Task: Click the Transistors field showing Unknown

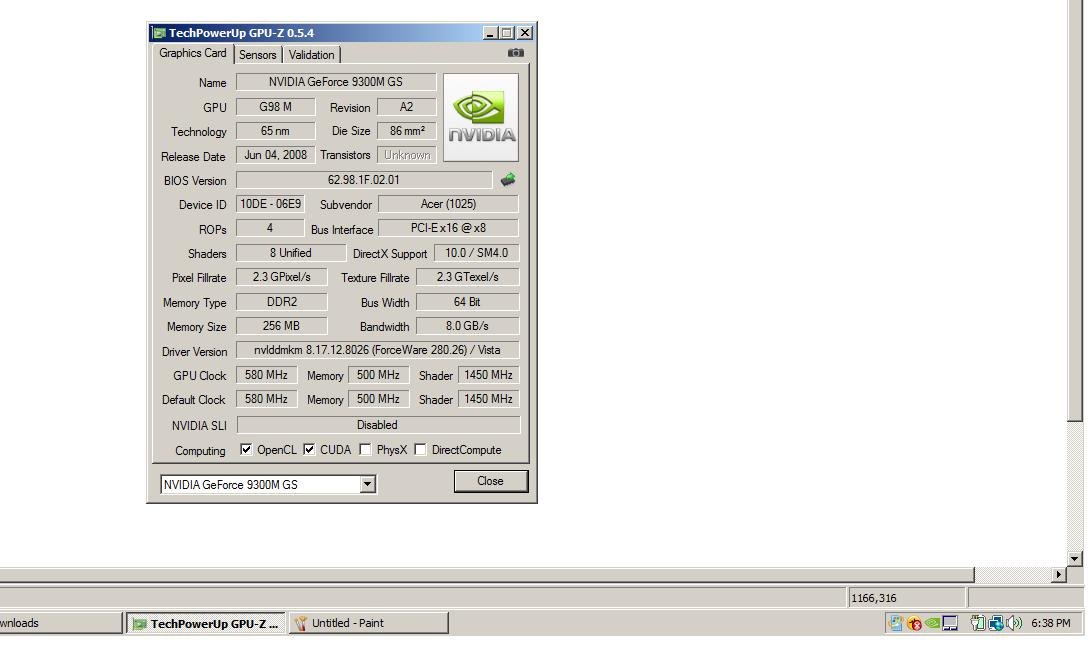Action: click(x=406, y=155)
